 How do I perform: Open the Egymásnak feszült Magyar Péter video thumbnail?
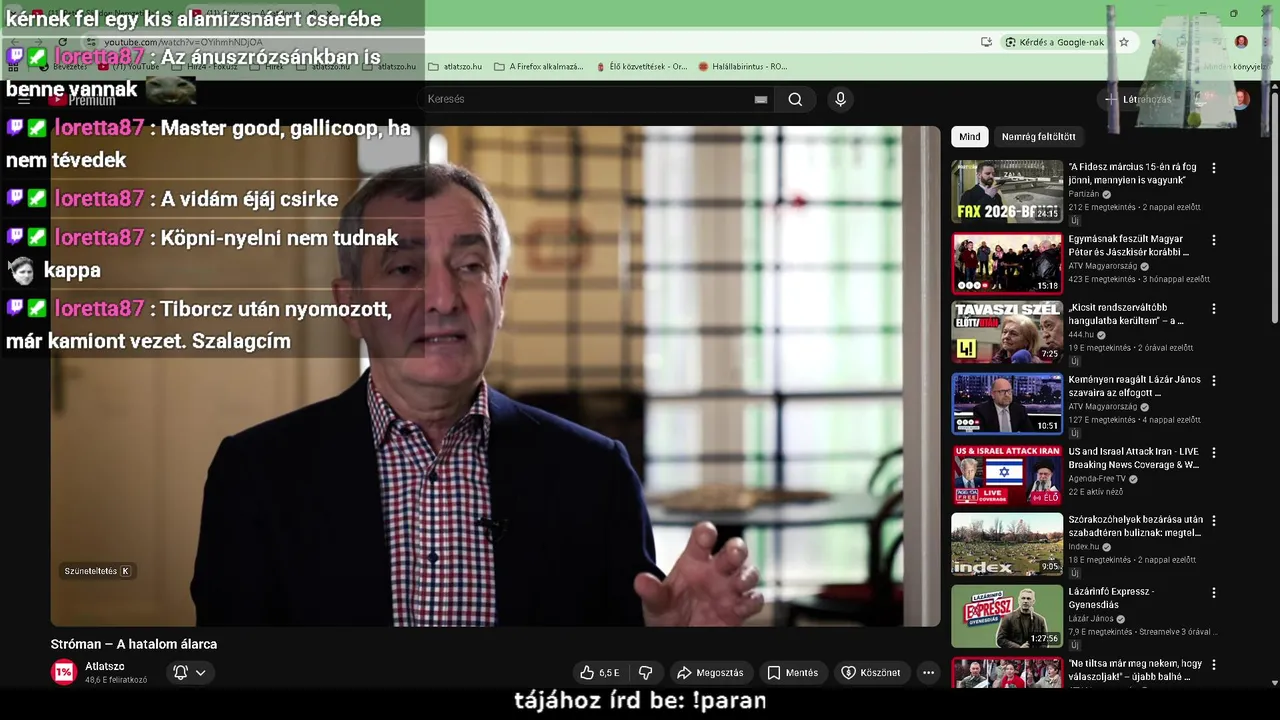point(1007,263)
